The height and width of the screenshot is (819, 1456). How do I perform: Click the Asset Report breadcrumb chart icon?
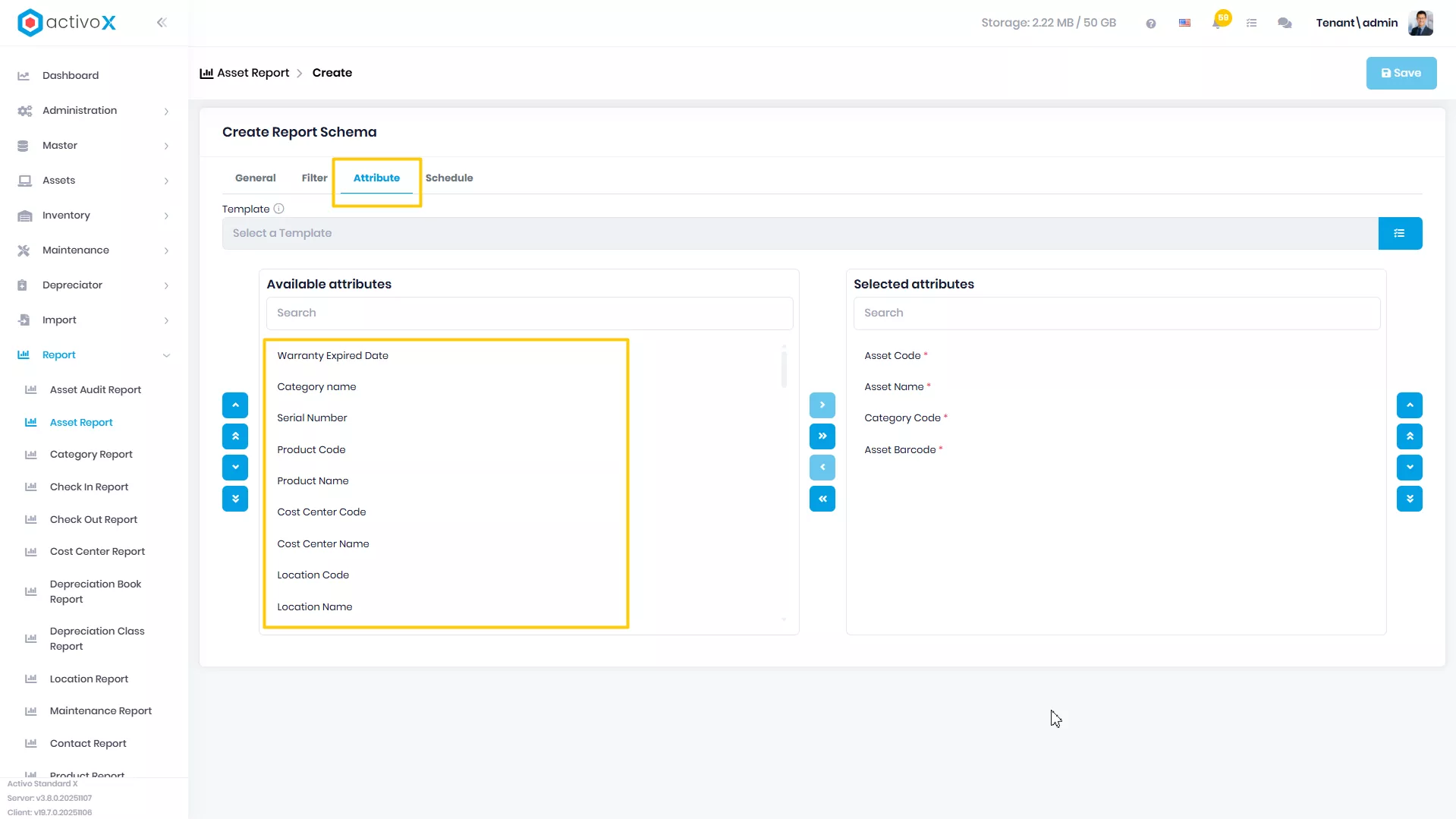[x=206, y=74]
